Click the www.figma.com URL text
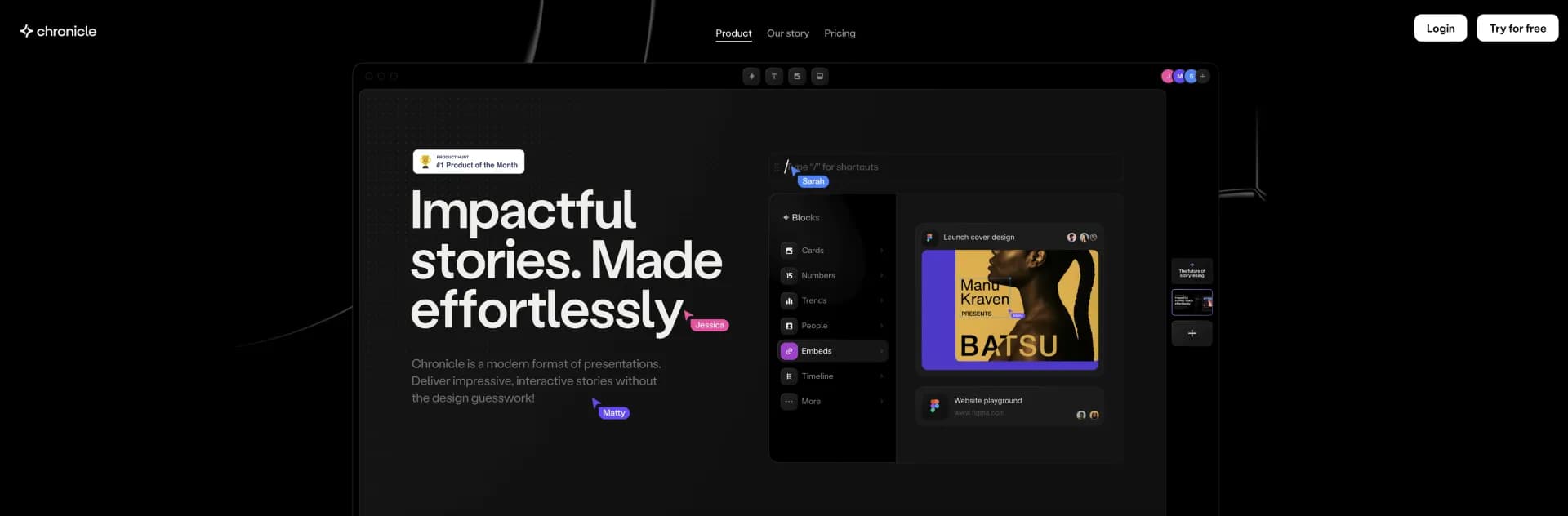This screenshot has width=1568, height=516. [979, 413]
